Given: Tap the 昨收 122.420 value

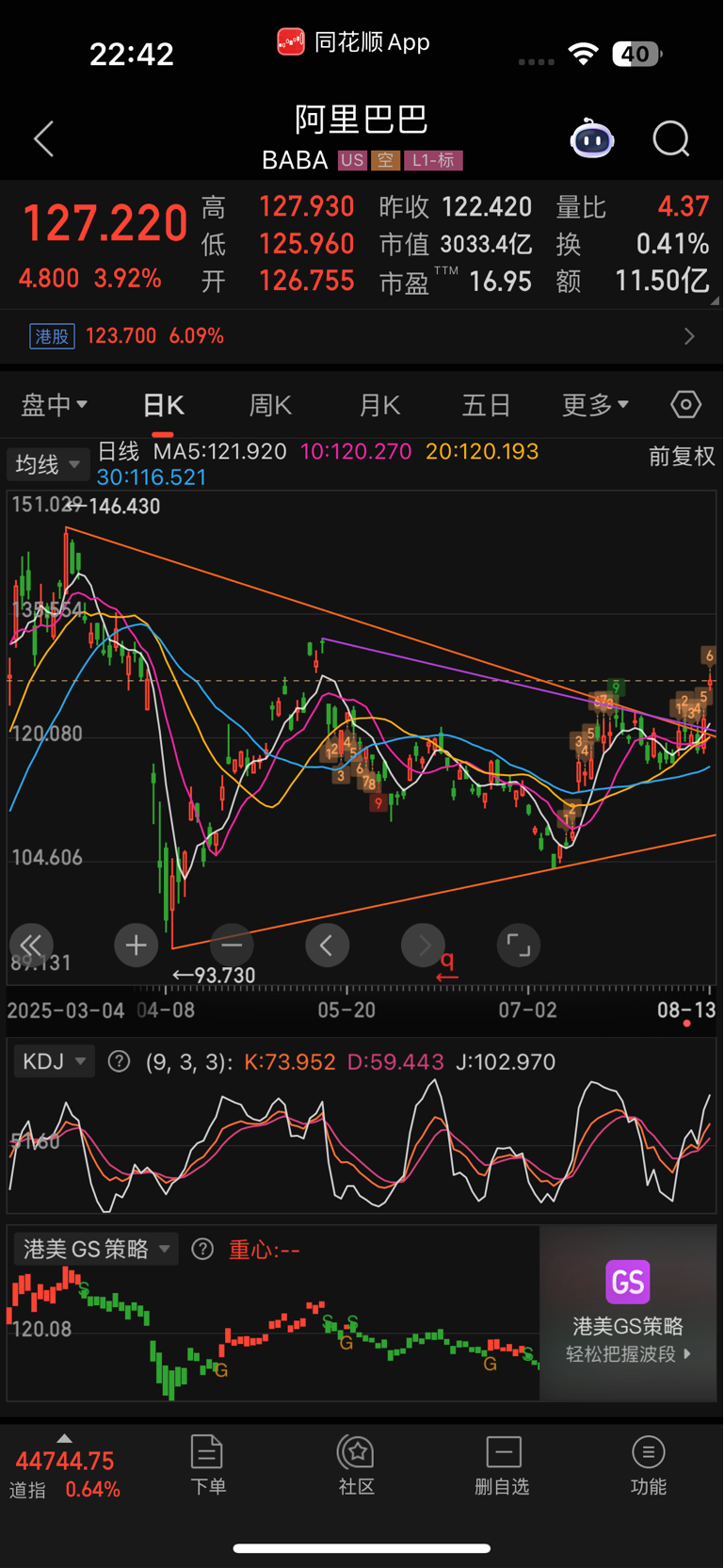Looking at the screenshot, I should pos(456,207).
